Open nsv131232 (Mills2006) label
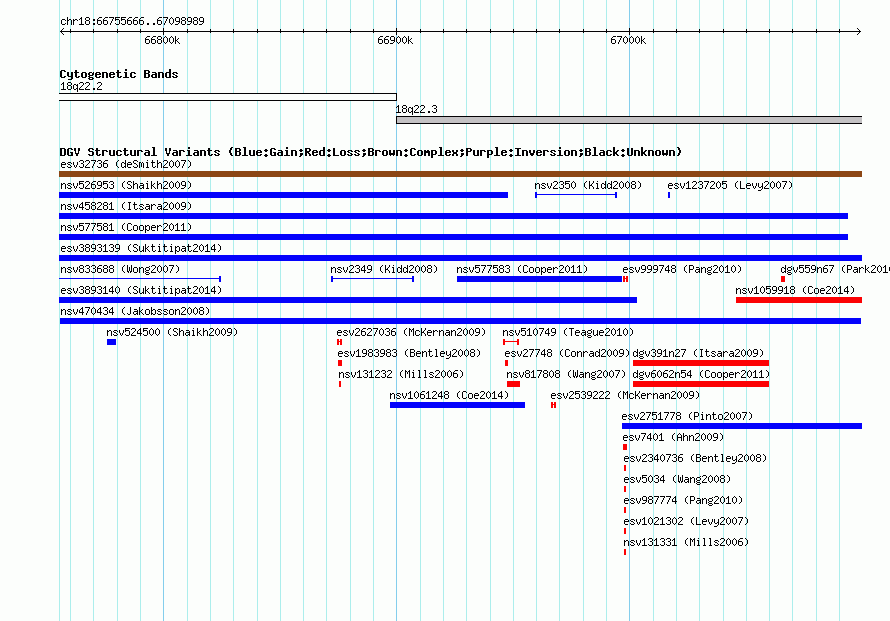 click(401, 375)
